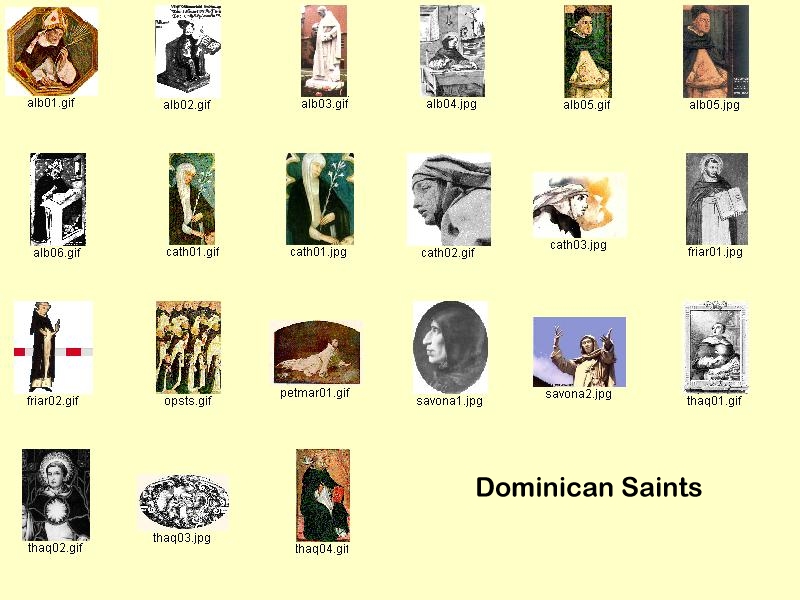Click the opsts.gif file name
The image size is (800, 600).
[188, 401]
